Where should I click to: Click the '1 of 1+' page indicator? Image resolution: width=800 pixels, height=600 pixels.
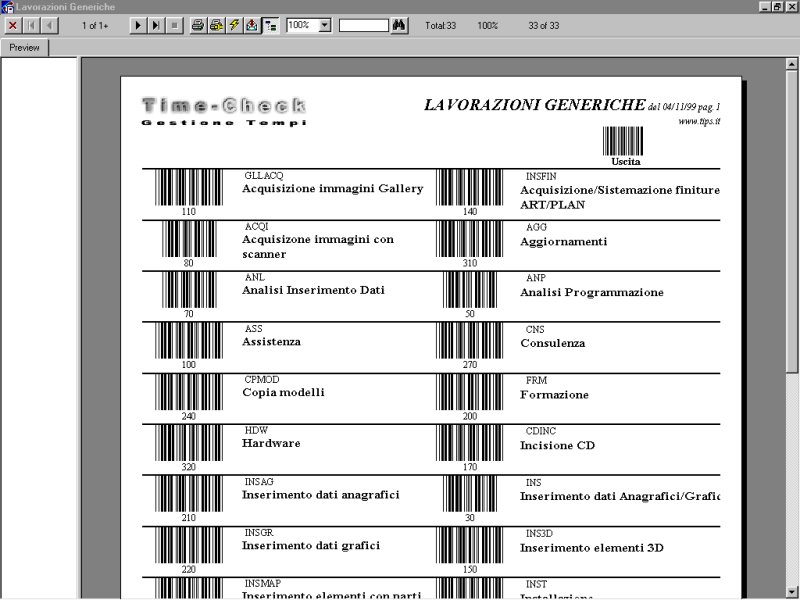tap(95, 26)
